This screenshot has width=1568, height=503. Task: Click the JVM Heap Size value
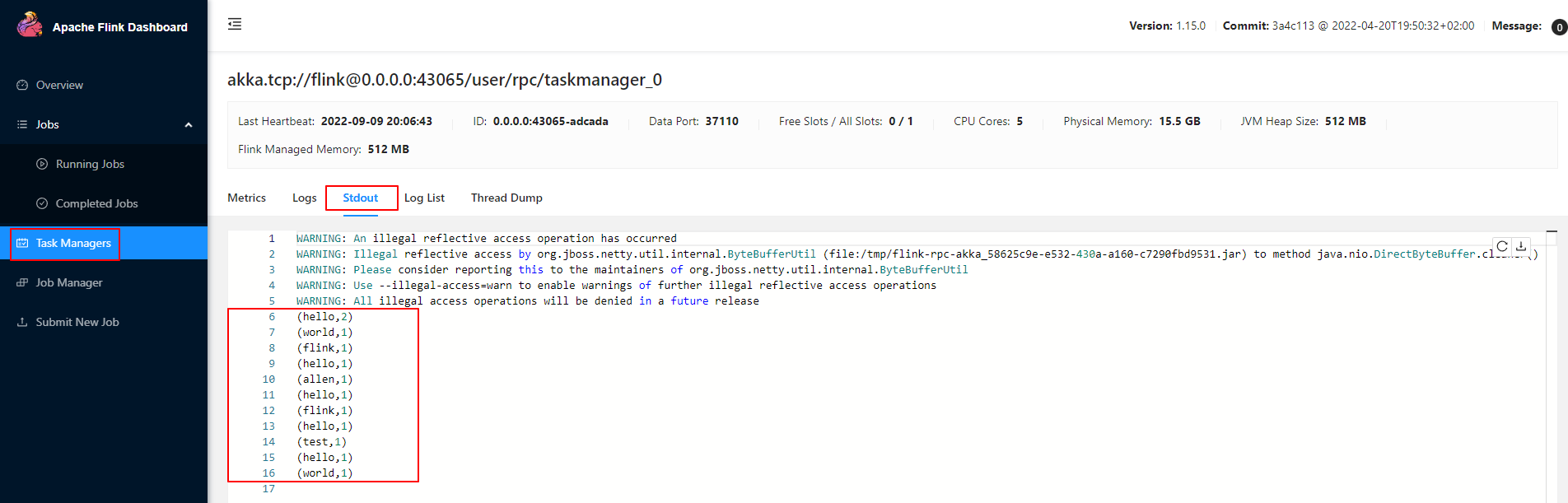point(1346,121)
